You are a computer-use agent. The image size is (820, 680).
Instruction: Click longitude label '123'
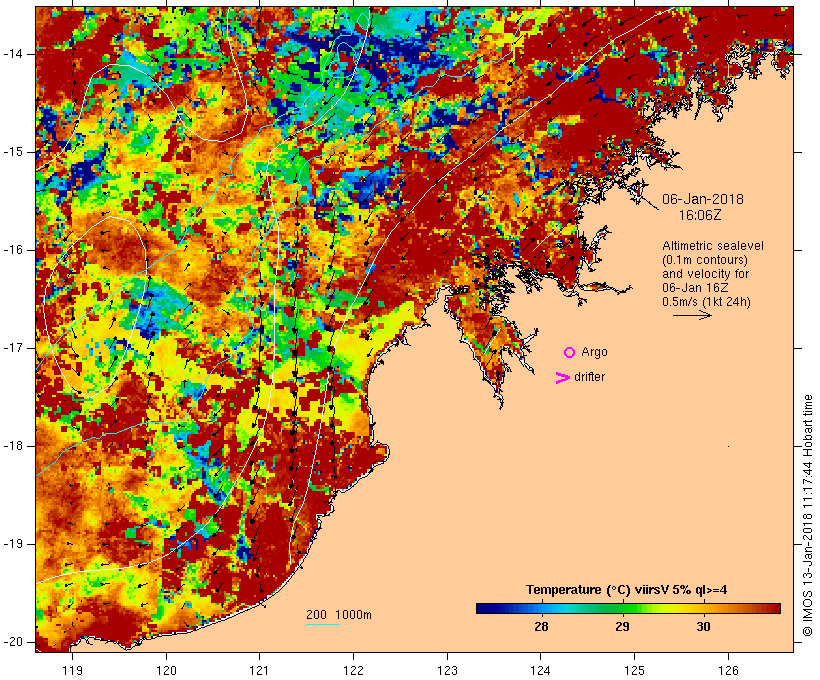[447, 671]
